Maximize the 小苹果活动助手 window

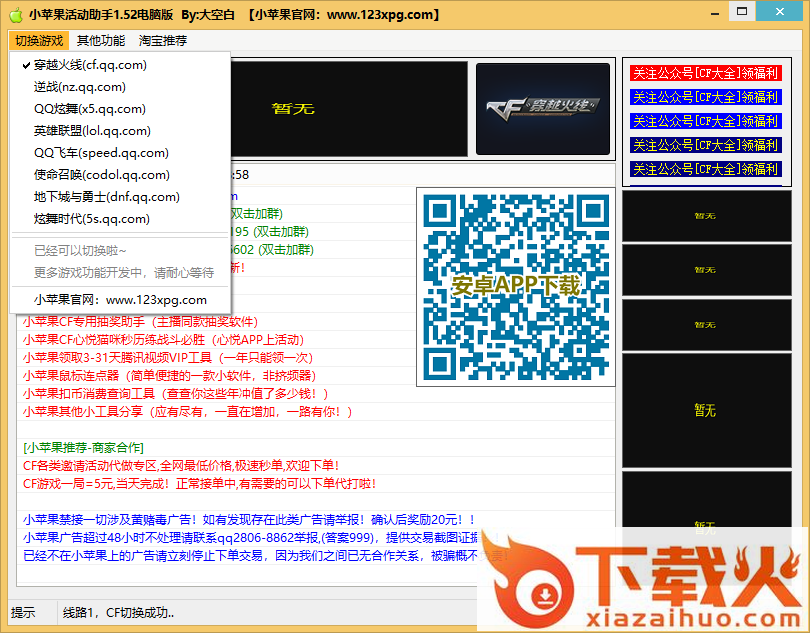pyautogui.click(x=742, y=11)
